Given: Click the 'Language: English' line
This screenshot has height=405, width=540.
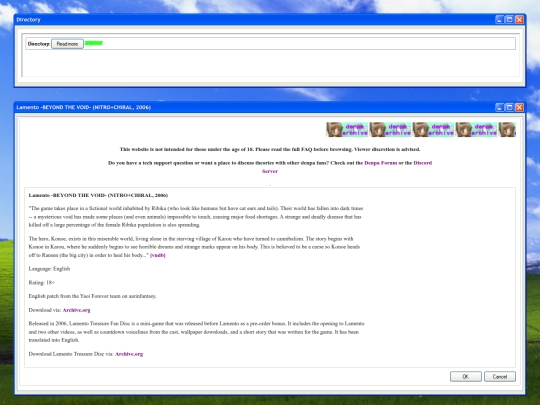Looking at the screenshot, I should pos(49,269).
